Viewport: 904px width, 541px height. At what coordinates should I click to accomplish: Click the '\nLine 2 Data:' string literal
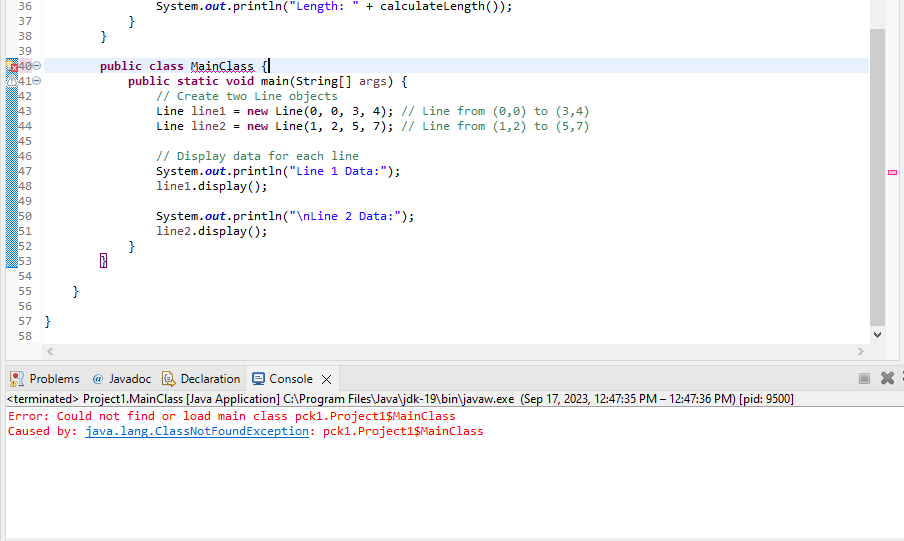pos(345,216)
